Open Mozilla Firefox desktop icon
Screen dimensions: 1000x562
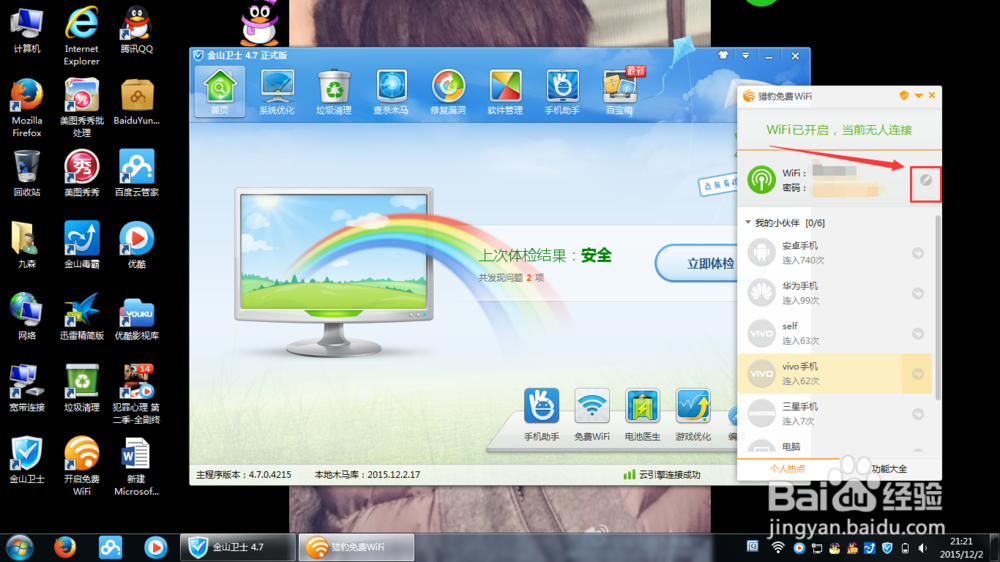coord(27,107)
